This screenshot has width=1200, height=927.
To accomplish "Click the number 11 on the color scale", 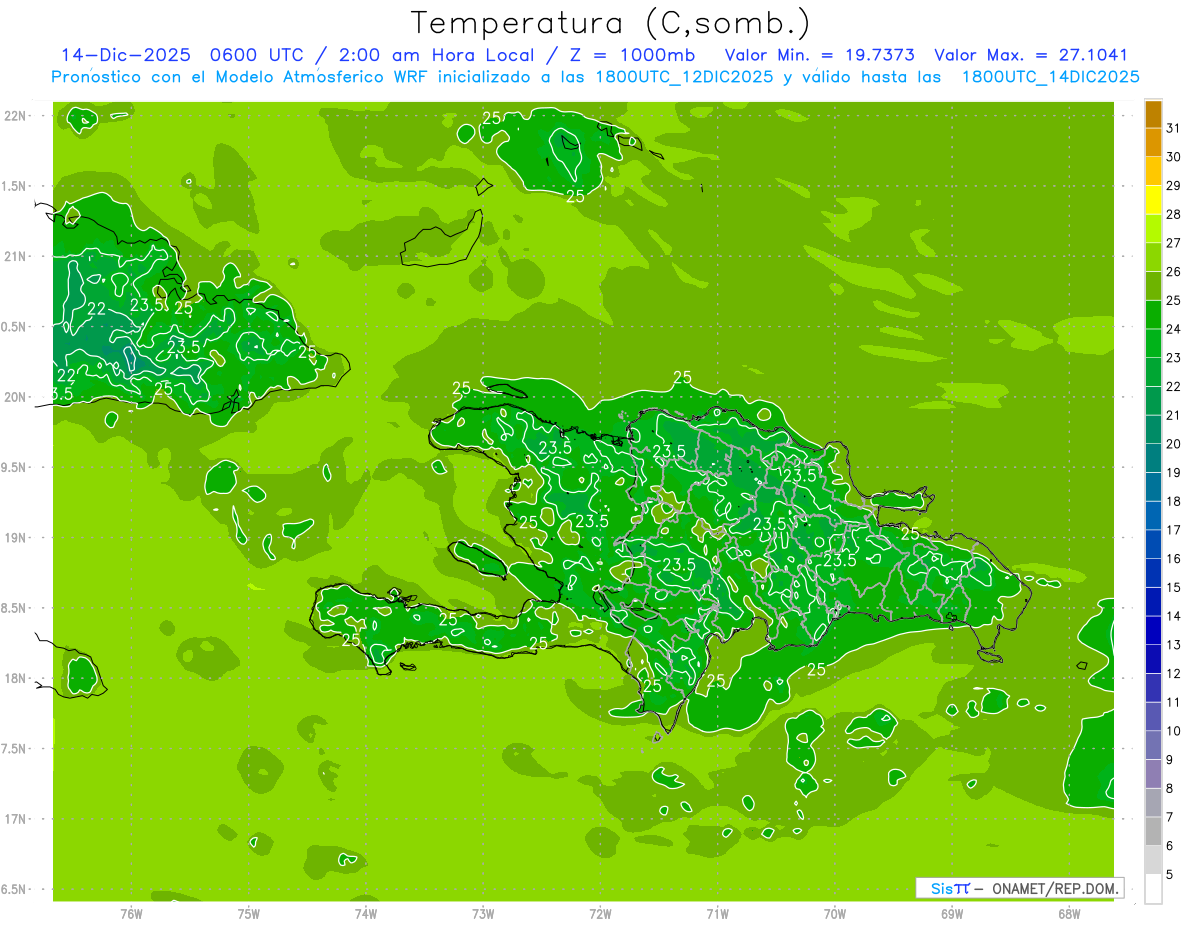I will pos(1174,703).
